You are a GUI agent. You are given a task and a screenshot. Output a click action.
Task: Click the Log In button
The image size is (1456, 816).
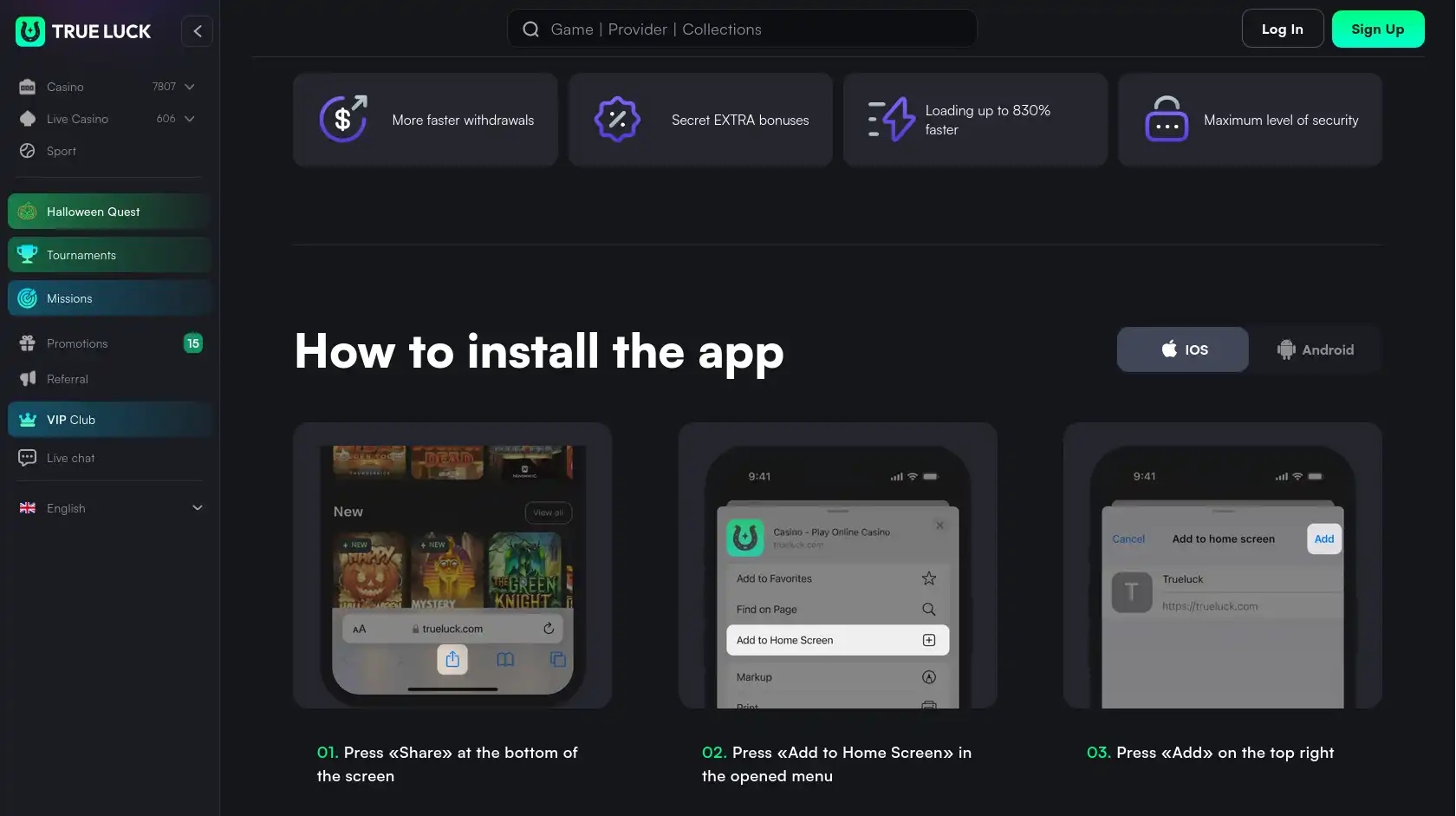[1282, 29]
